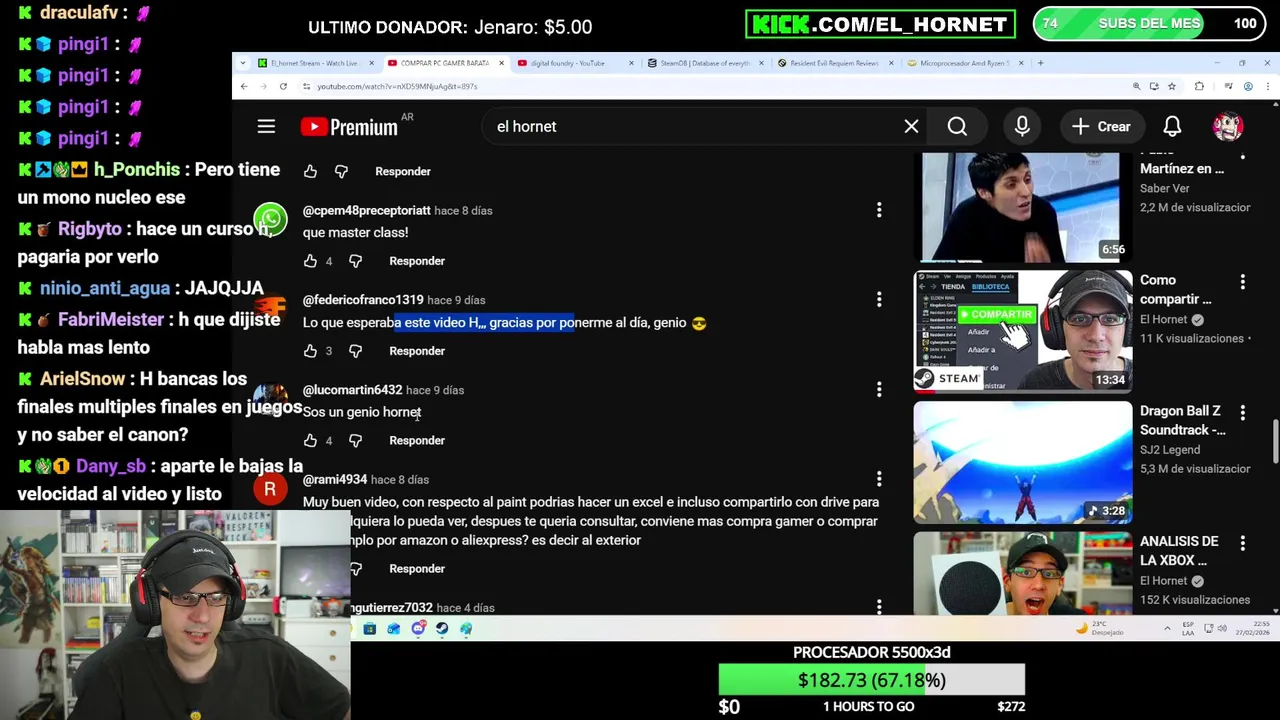Switch to the COMPRAR PC GAMER BARATA tab
This screenshot has height=720, width=1280.
click(x=444, y=63)
